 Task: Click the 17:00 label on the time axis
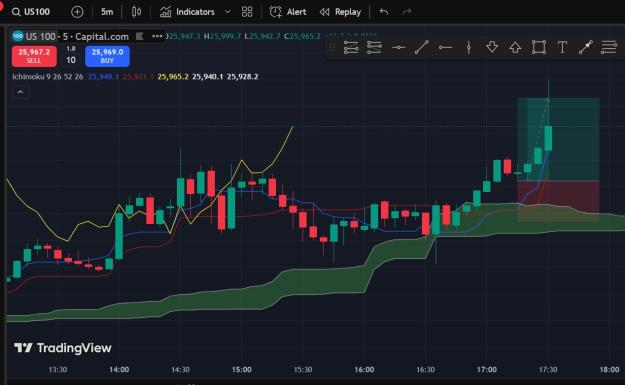[487, 369]
